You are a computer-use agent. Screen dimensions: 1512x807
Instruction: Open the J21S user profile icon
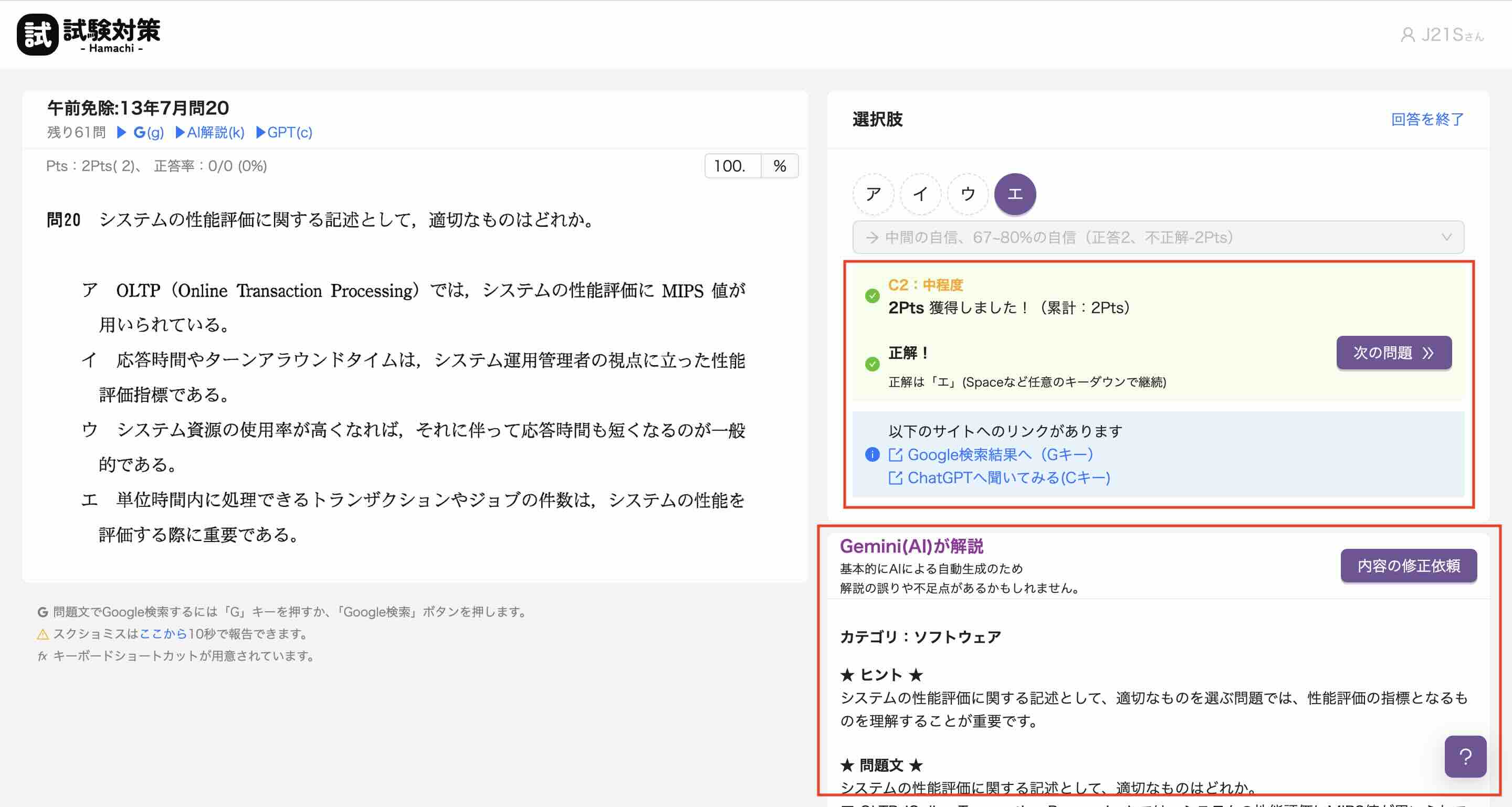(x=1407, y=35)
